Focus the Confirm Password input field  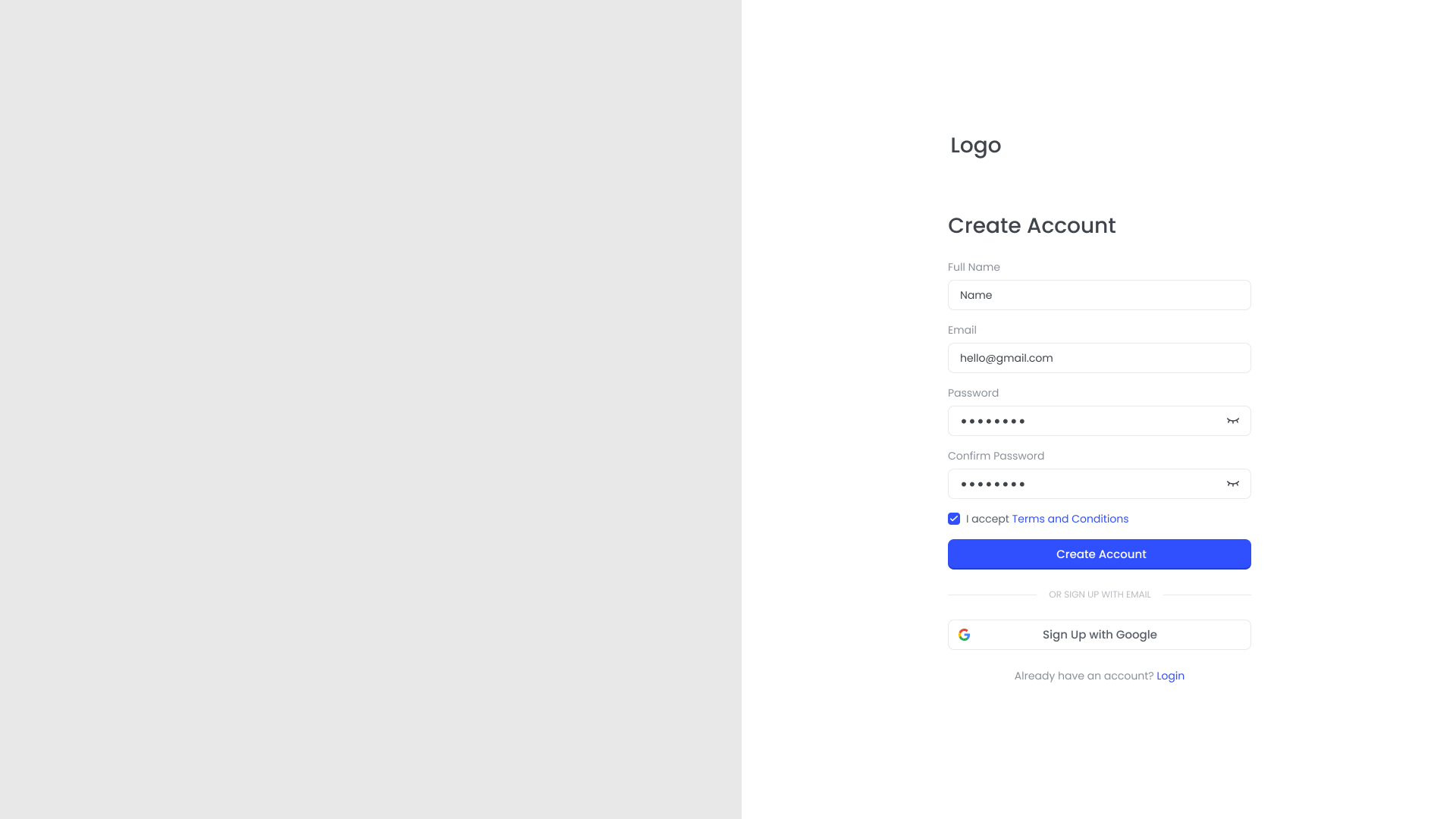click(x=1100, y=484)
